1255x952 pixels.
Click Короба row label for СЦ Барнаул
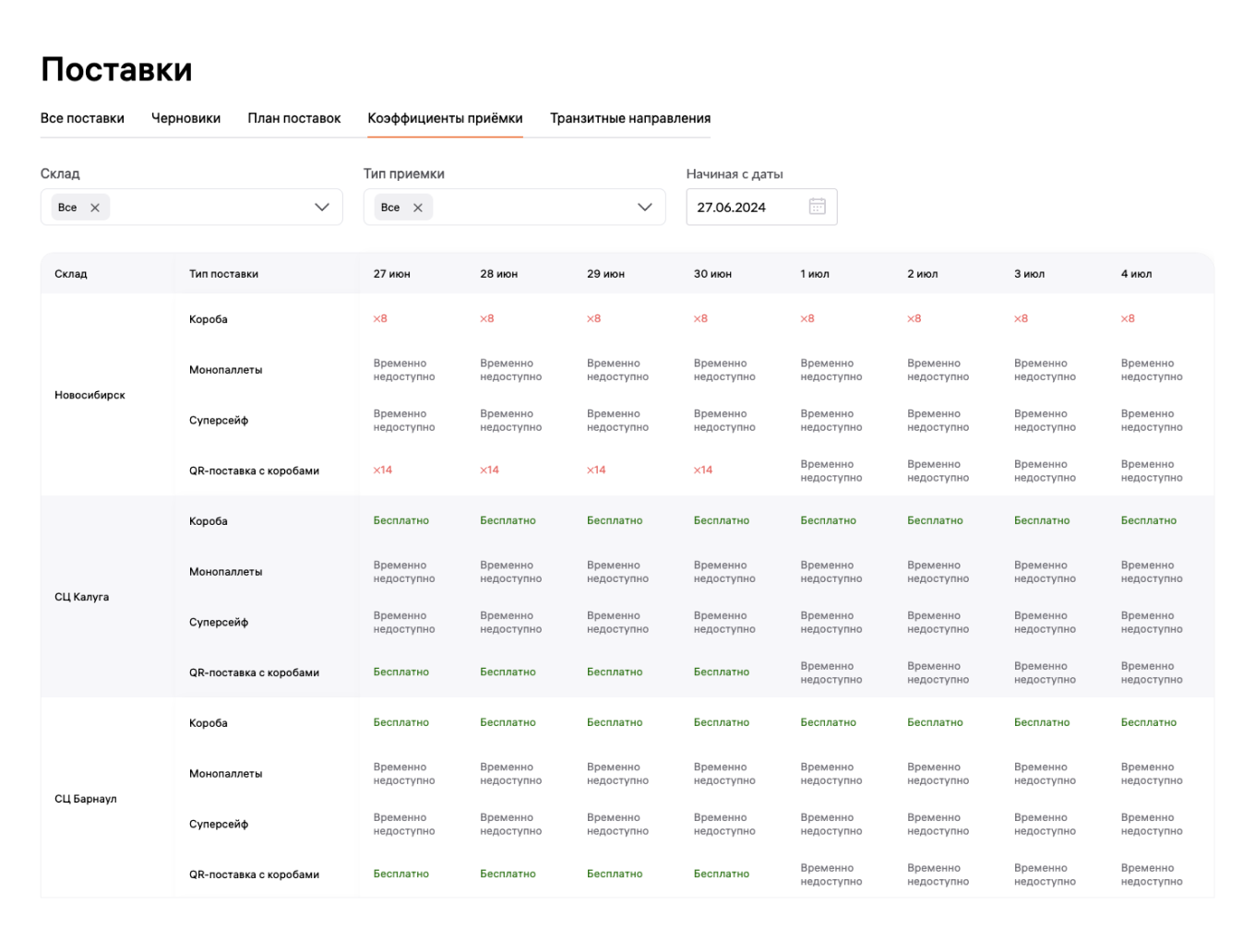pos(208,723)
